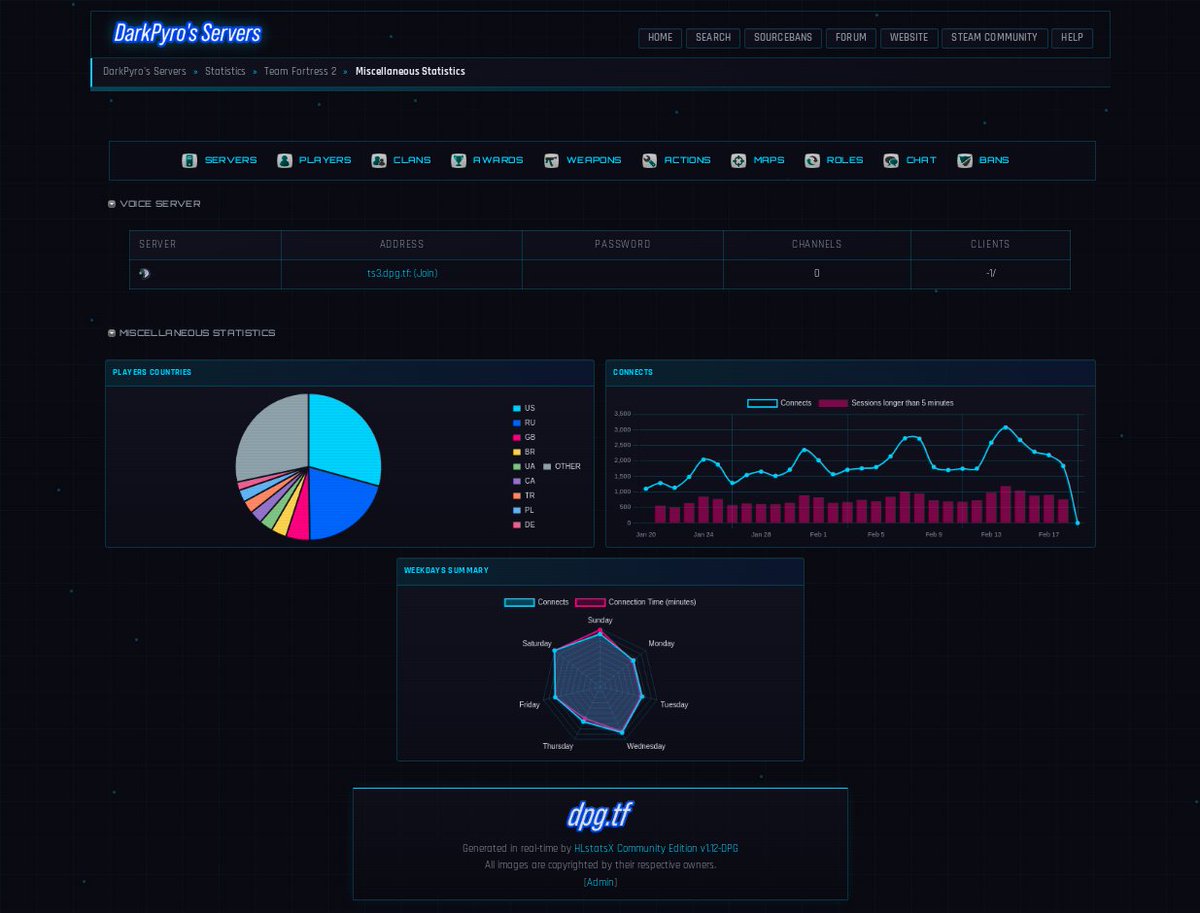Open SourceBans from the header
This screenshot has width=1200, height=913.
[x=783, y=38]
